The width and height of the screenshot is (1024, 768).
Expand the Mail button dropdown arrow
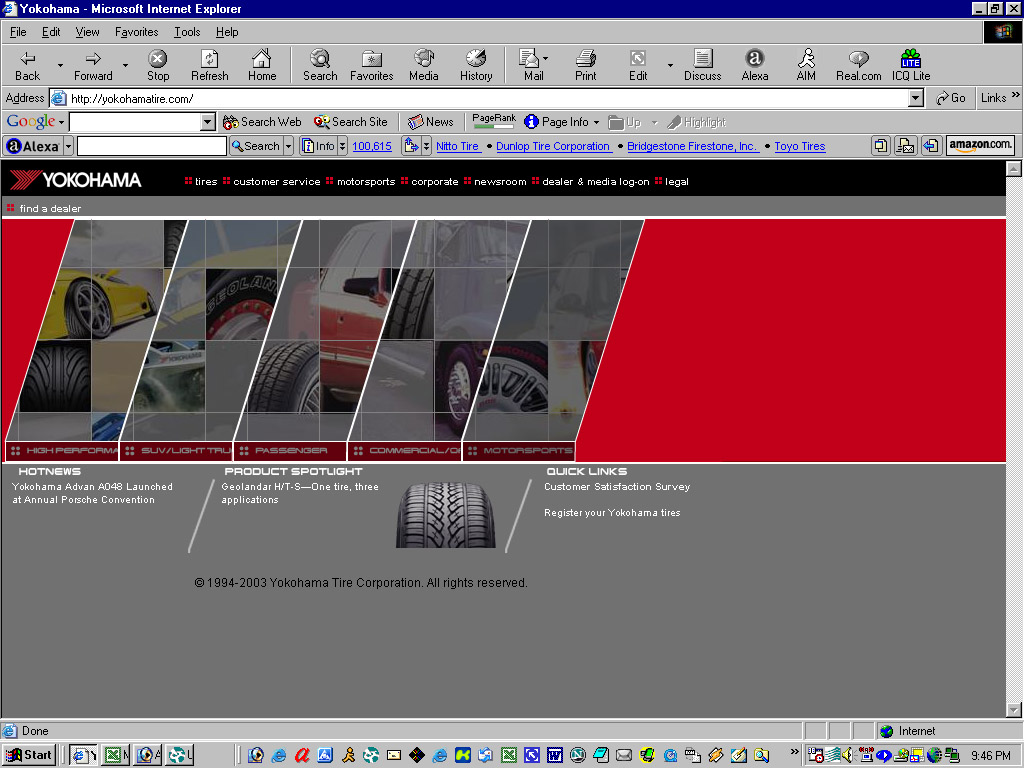tap(545, 59)
